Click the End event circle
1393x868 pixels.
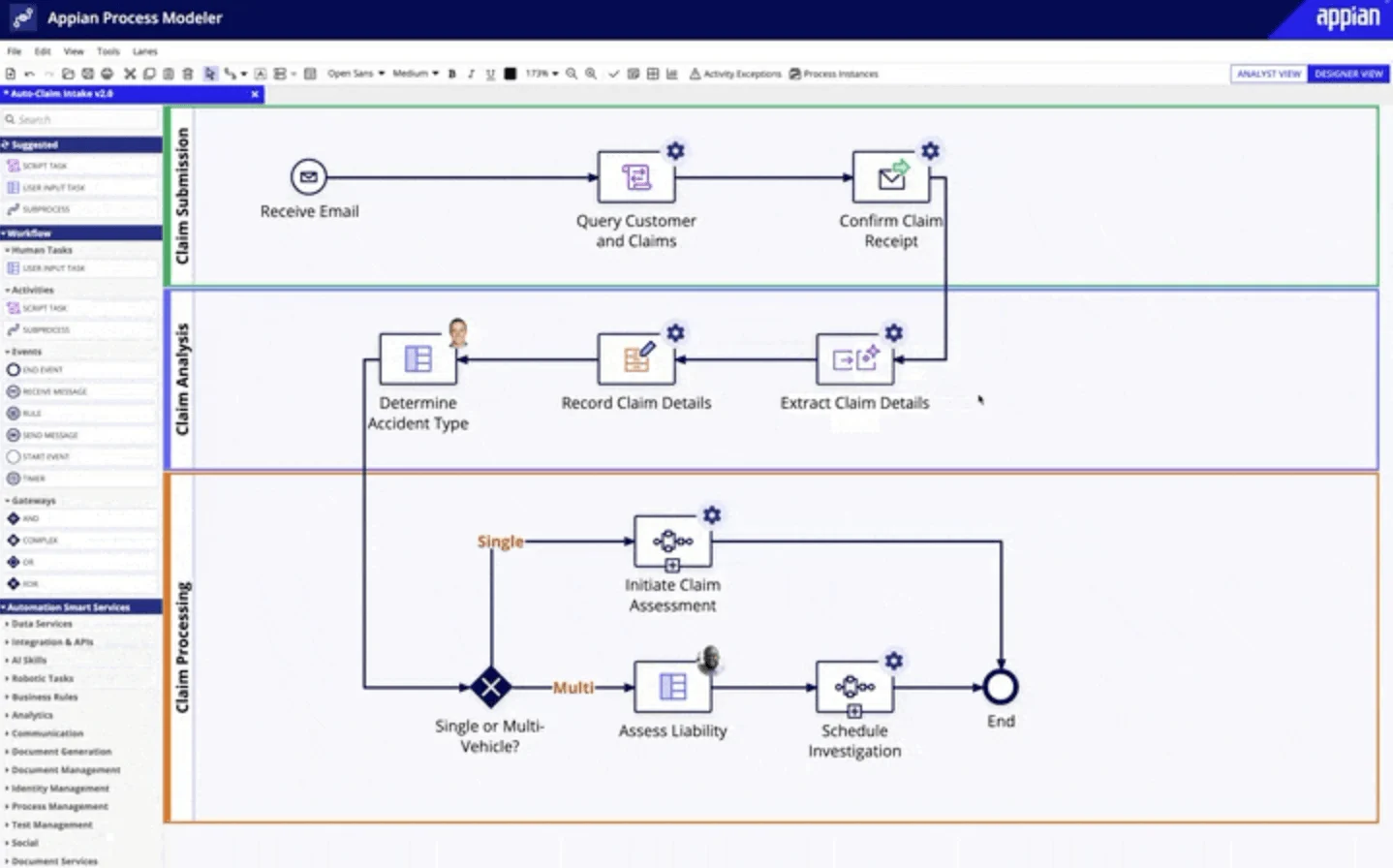pyautogui.click(x=1001, y=687)
